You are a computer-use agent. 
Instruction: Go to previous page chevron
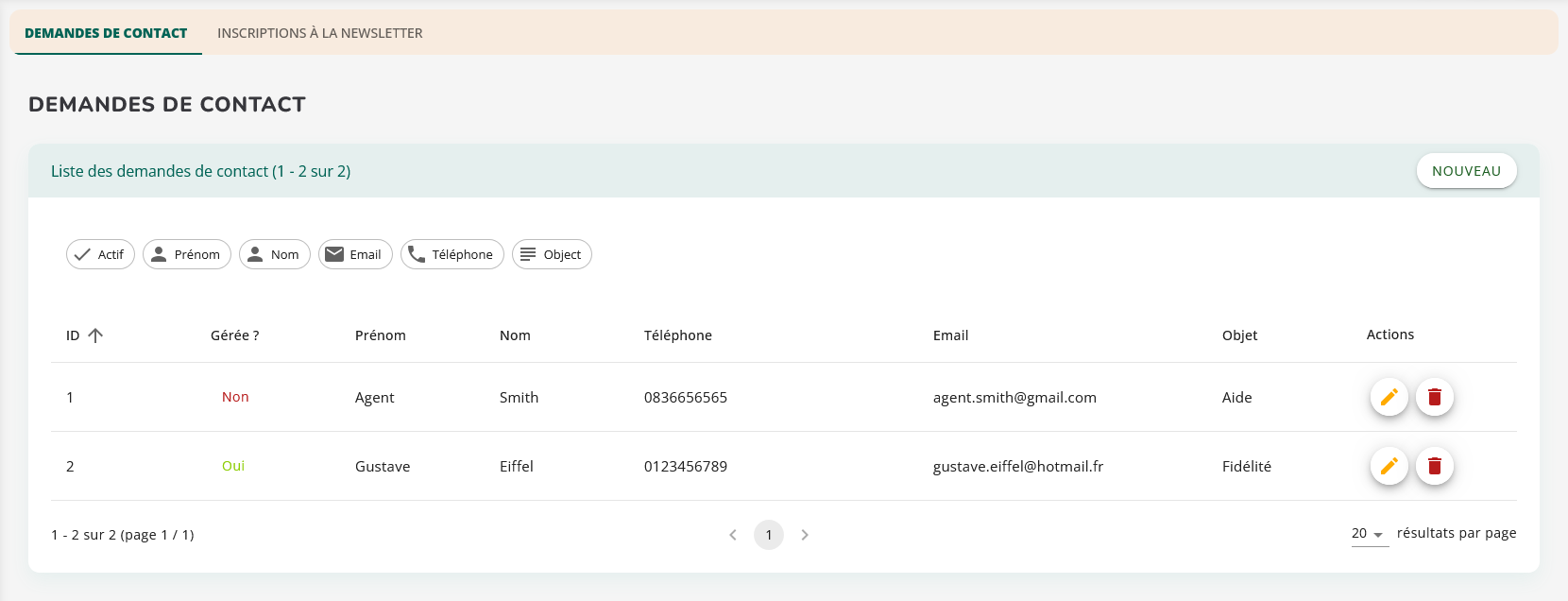coord(733,535)
